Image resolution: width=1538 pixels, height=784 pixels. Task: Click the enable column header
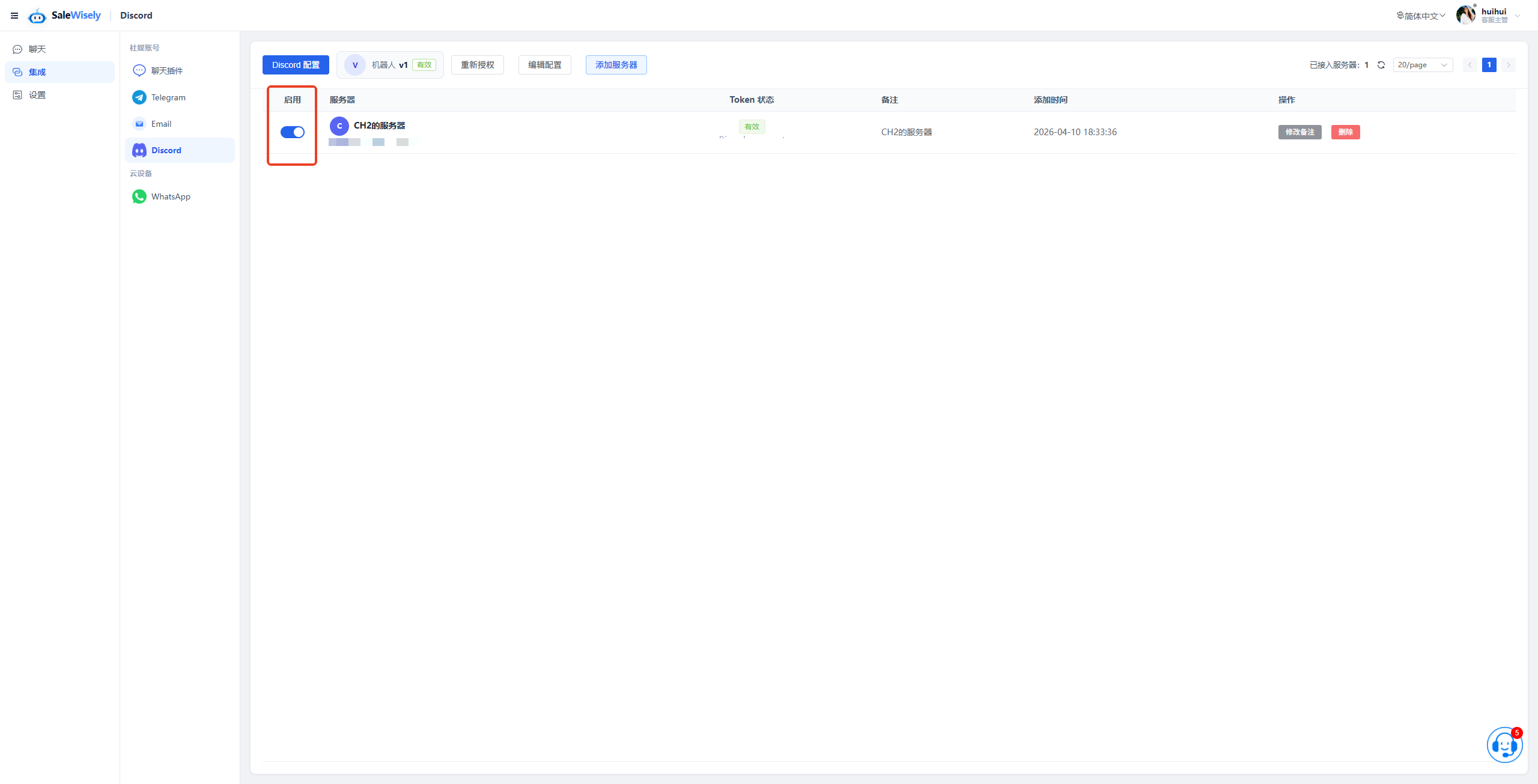coord(293,100)
